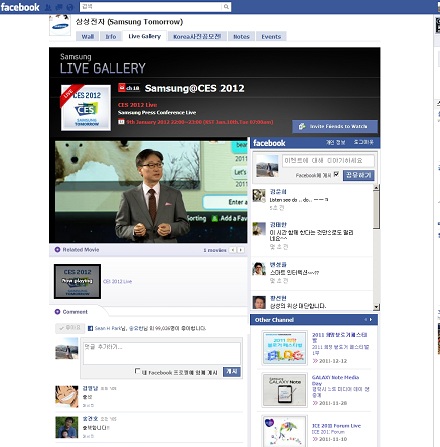Open the CES 2012 Live movie link
The width and height of the screenshot is (440, 447).
click(x=118, y=281)
